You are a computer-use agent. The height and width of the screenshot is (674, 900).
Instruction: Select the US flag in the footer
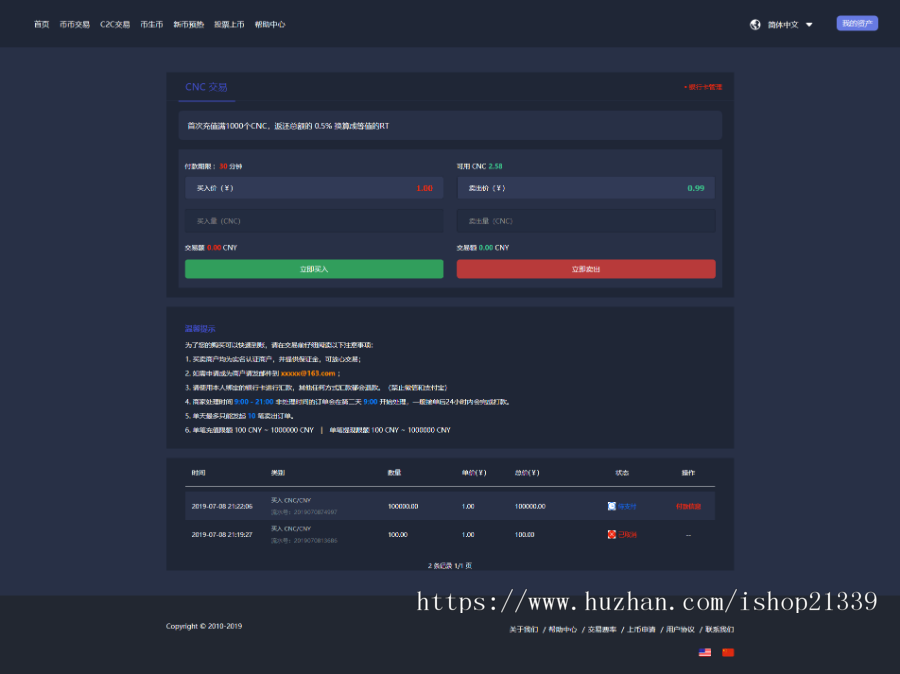click(705, 652)
